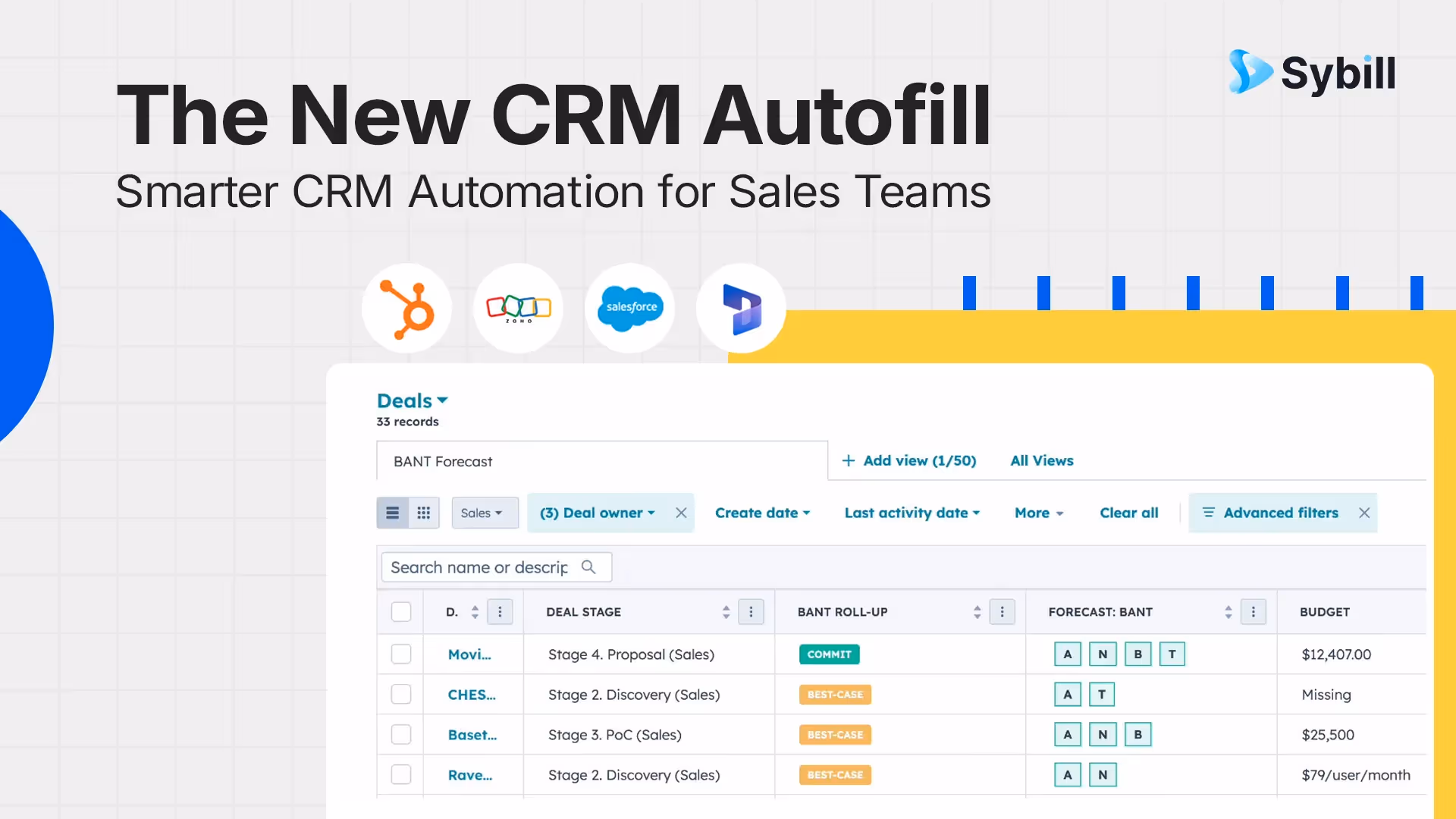
Task: Open Last activity date filter dropdown
Action: coord(912,513)
